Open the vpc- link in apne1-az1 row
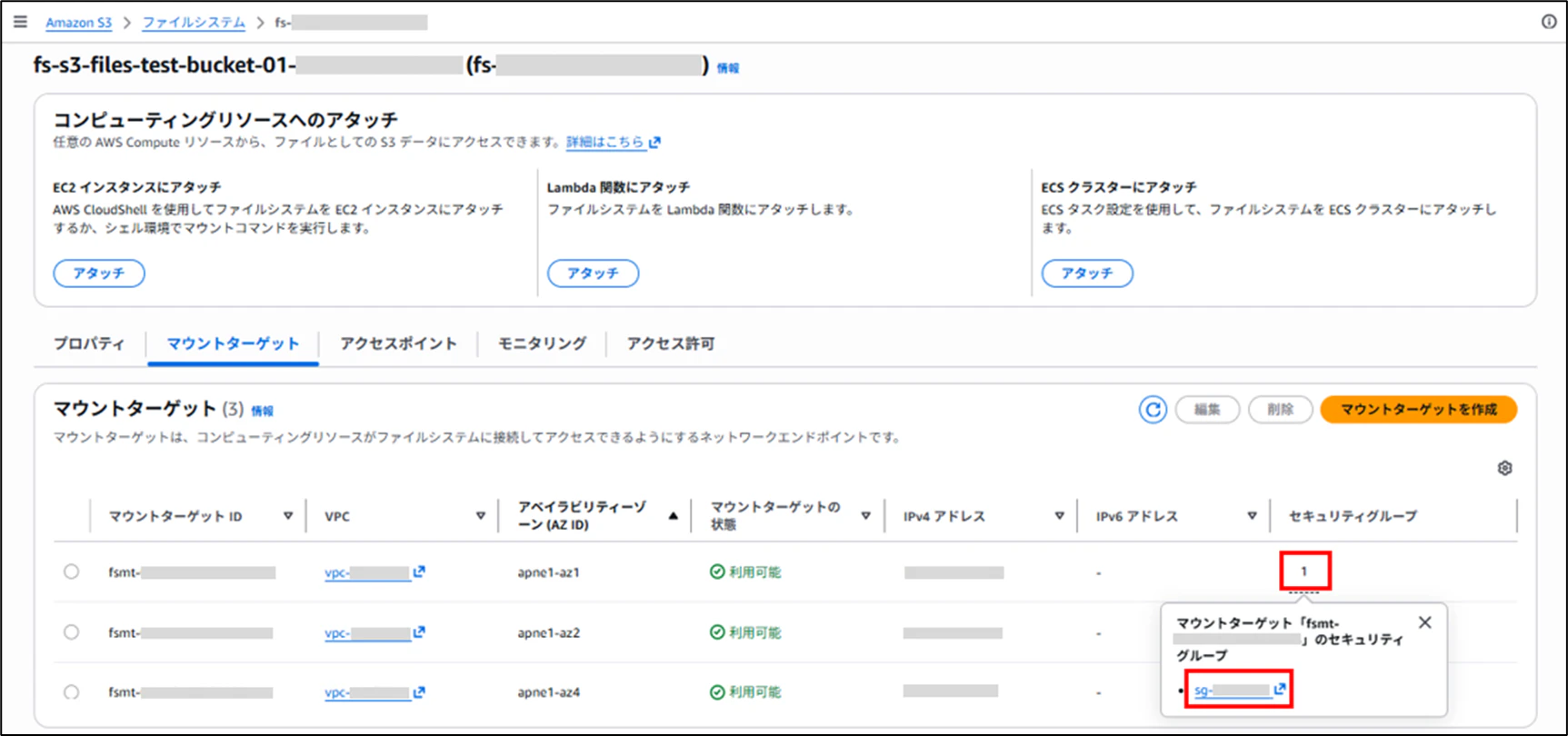Image resolution: width=1568 pixels, height=736 pixels. [x=367, y=572]
